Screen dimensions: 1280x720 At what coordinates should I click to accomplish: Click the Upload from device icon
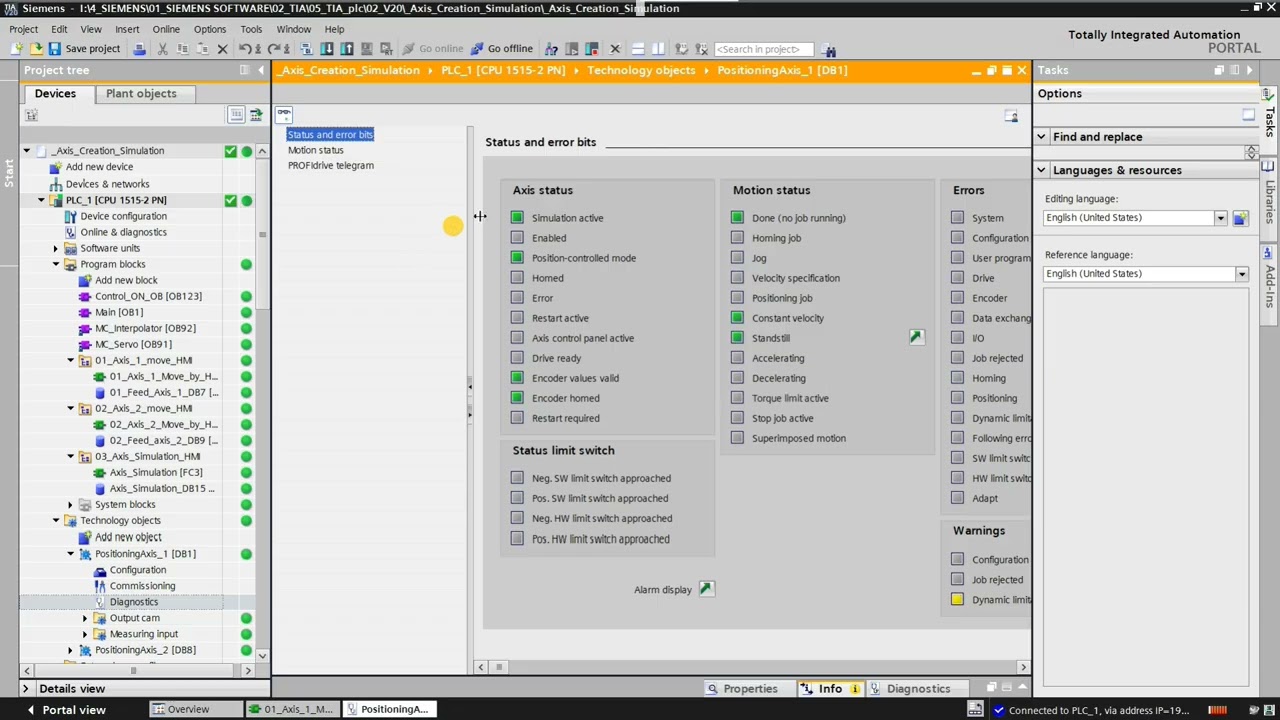point(346,49)
